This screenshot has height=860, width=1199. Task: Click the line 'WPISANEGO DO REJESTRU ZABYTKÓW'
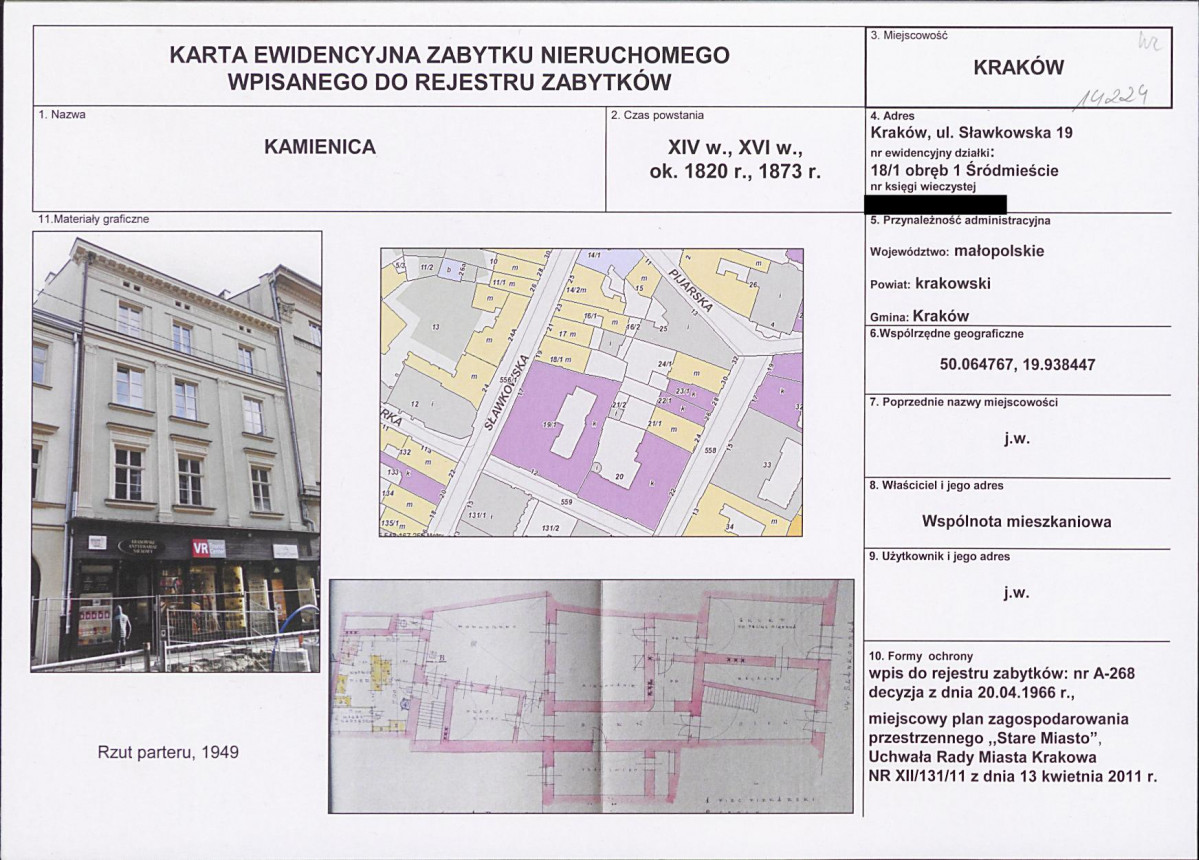[x=450, y=83]
